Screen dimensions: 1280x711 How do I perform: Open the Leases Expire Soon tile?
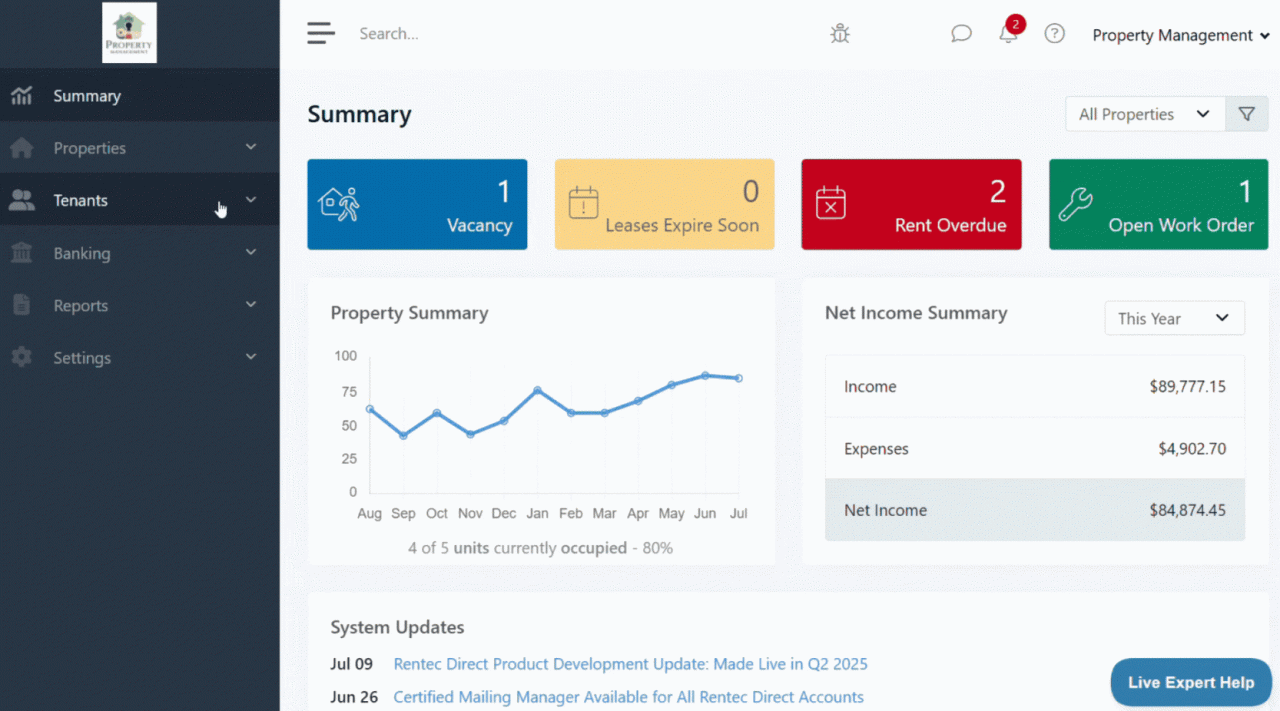point(664,204)
